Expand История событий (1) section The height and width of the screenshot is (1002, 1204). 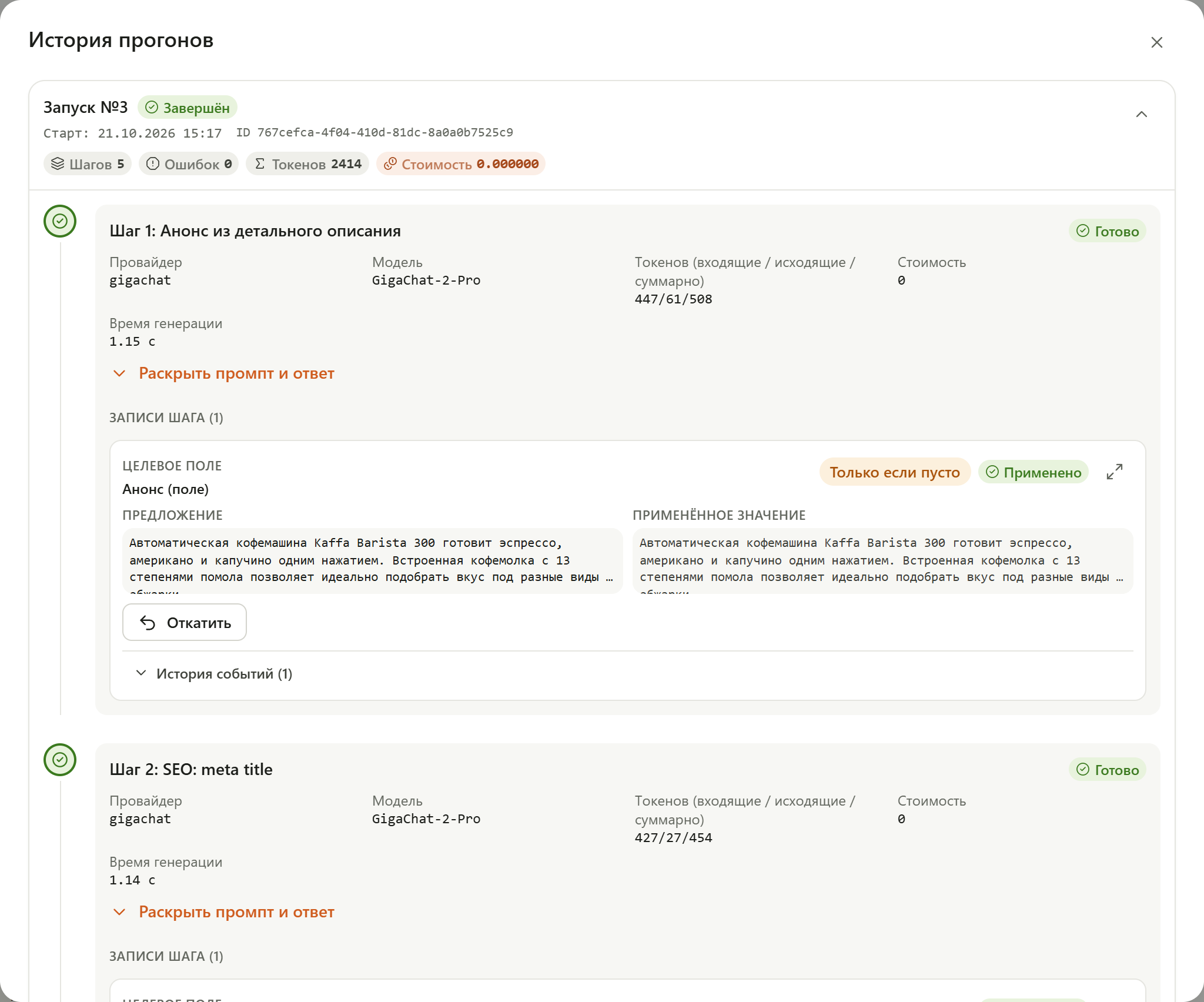coord(214,674)
